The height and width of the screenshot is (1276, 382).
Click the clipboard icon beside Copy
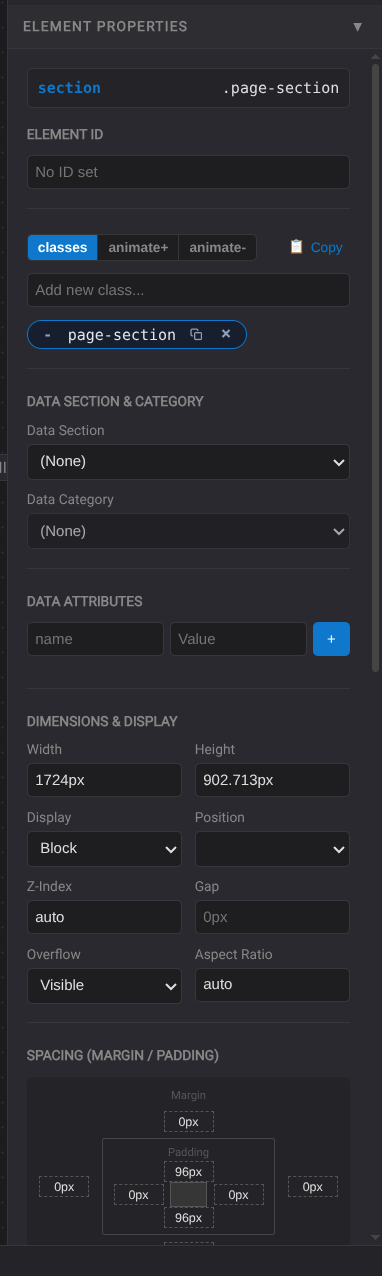point(296,246)
